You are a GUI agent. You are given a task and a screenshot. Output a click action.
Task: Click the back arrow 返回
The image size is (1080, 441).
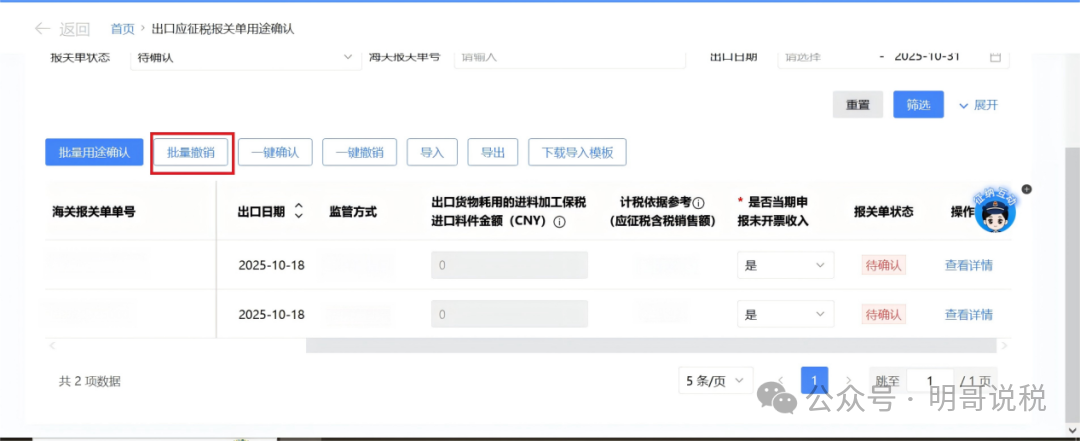click(61, 29)
